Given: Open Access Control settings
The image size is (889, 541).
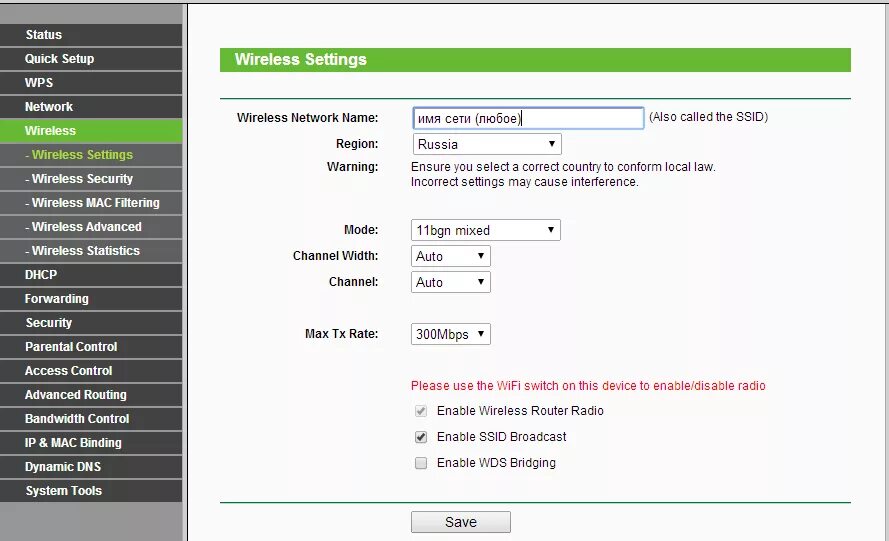Looking at the screenshot, I should pyautogui.click(x=91, y=371).
